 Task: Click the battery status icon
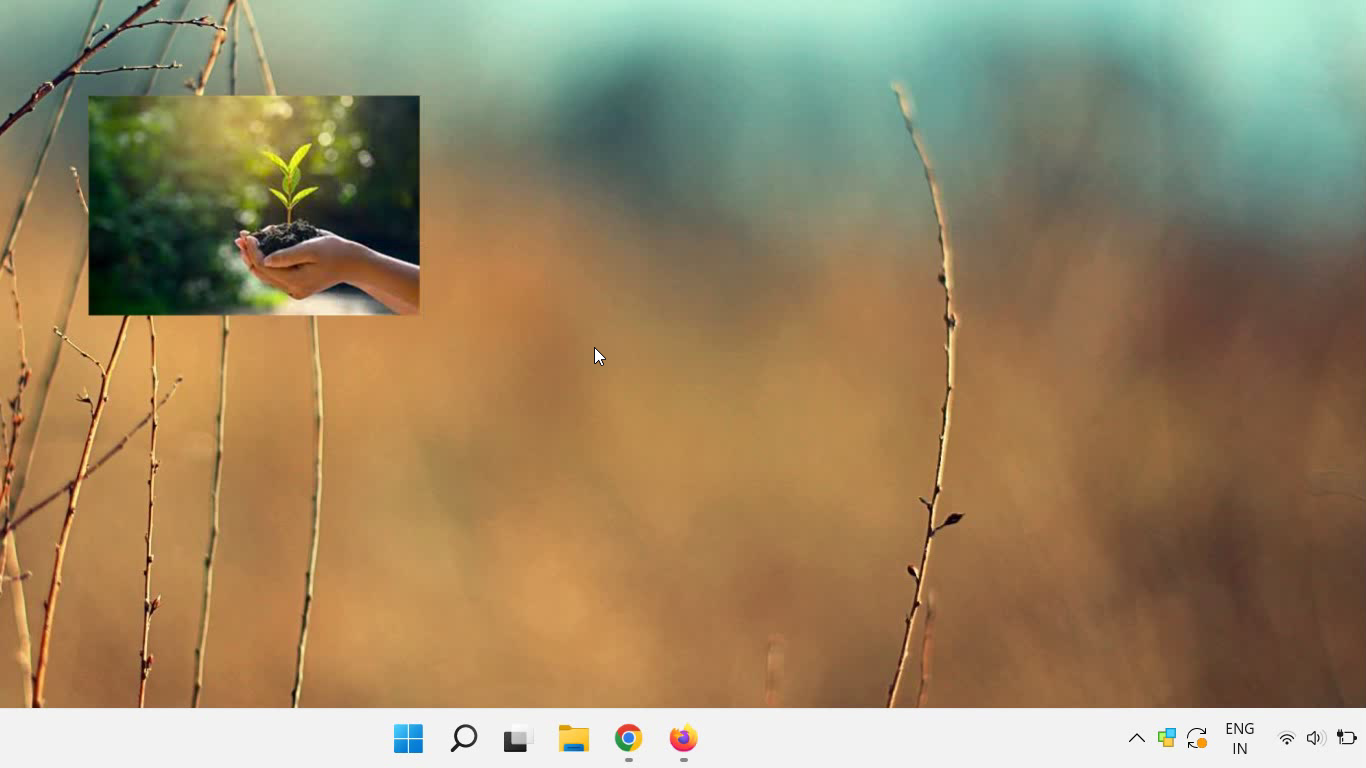1346,739
